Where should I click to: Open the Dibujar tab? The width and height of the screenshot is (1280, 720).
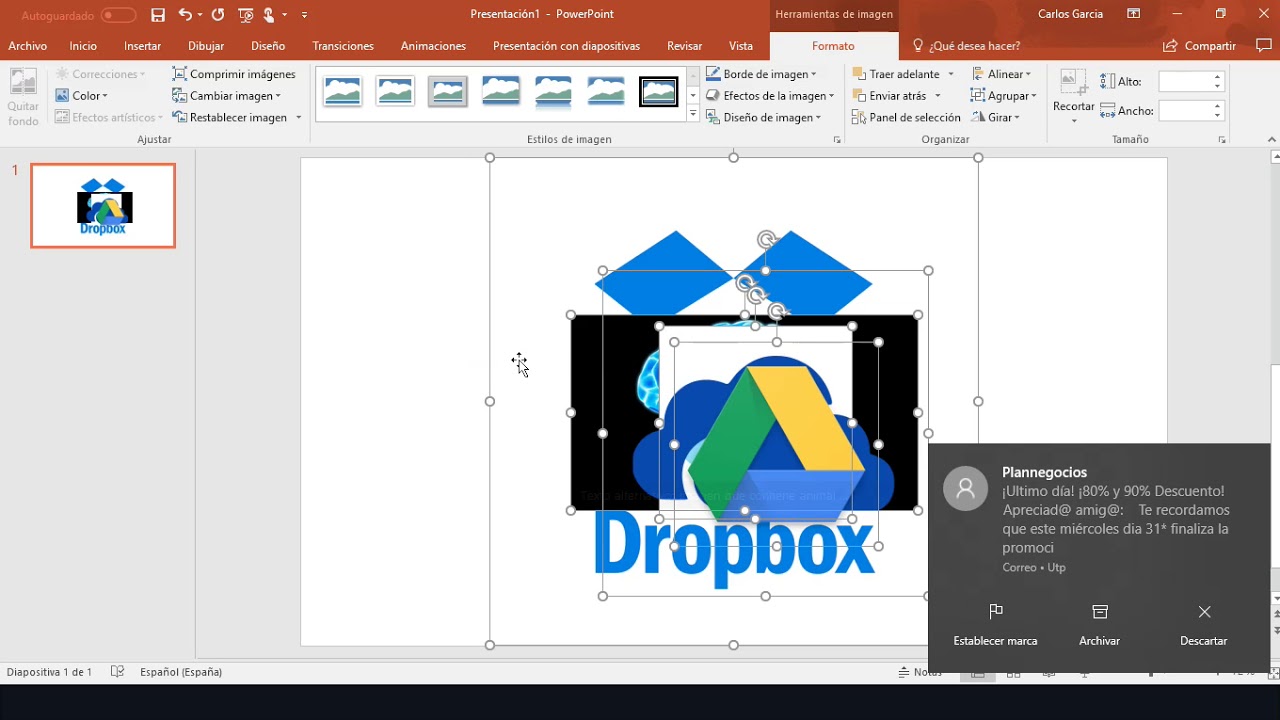(206, 46)
